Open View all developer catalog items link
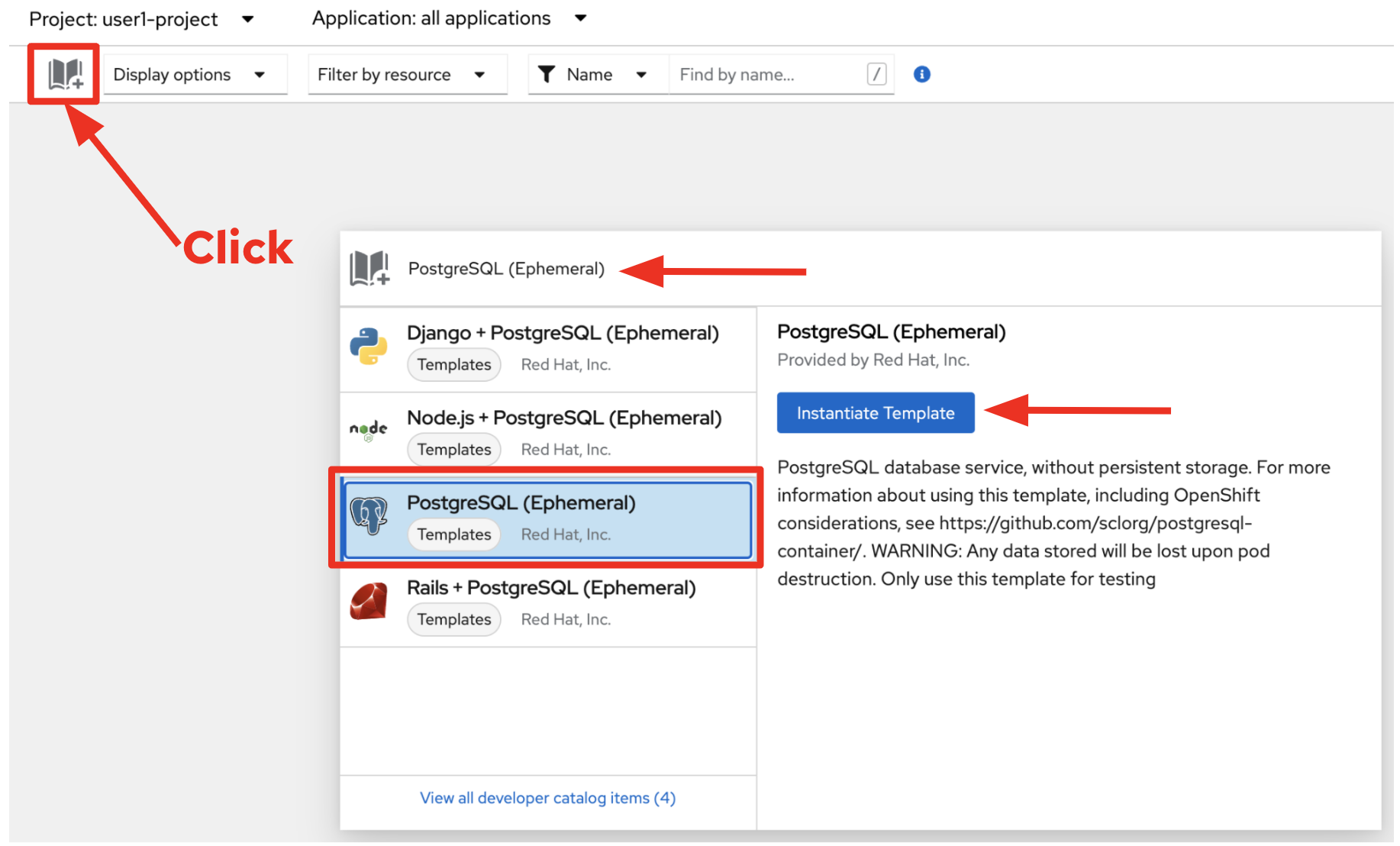 (x=547, y=798)
